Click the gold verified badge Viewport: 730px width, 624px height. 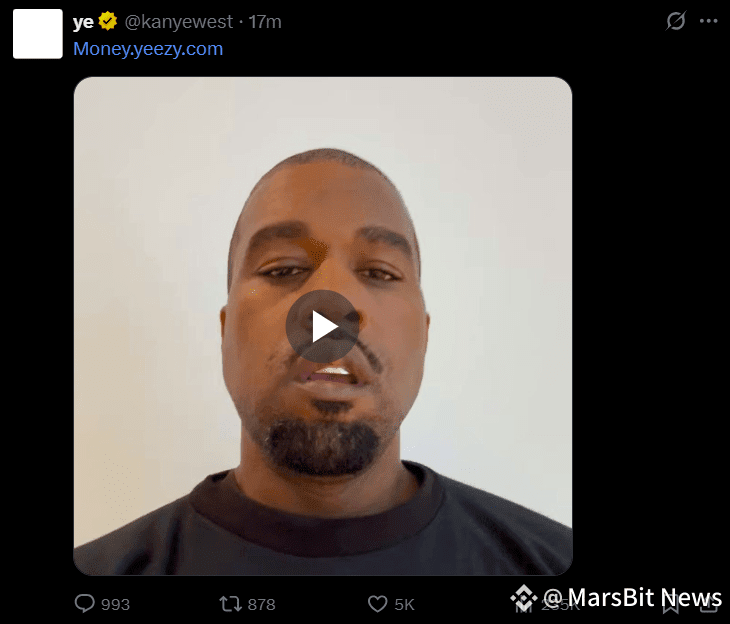[108, 21]
